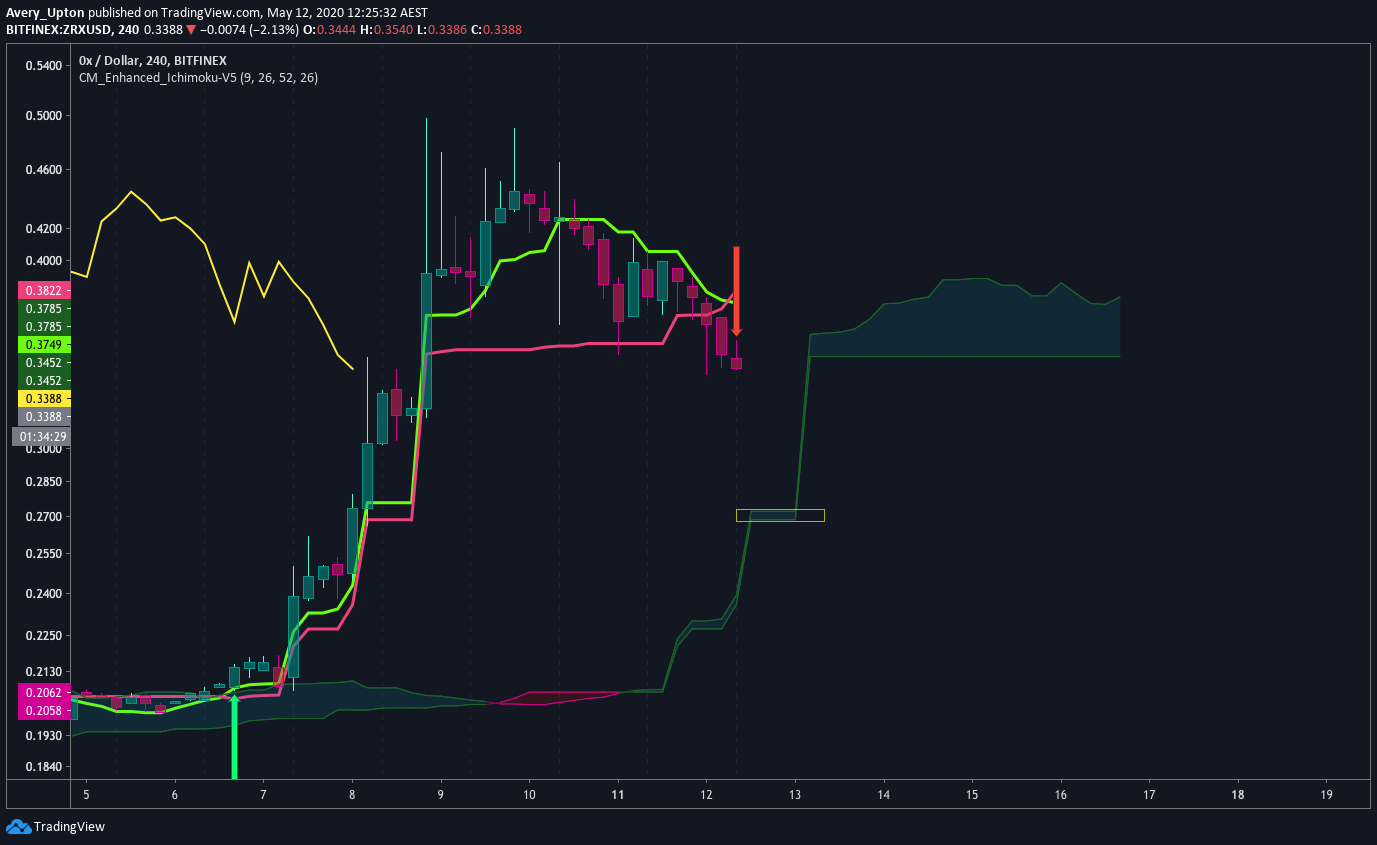The width and height of the screenshot is (1377, 845).
Task: Click bold date 18 on the time axis
Action: (x=1238, y=795)
